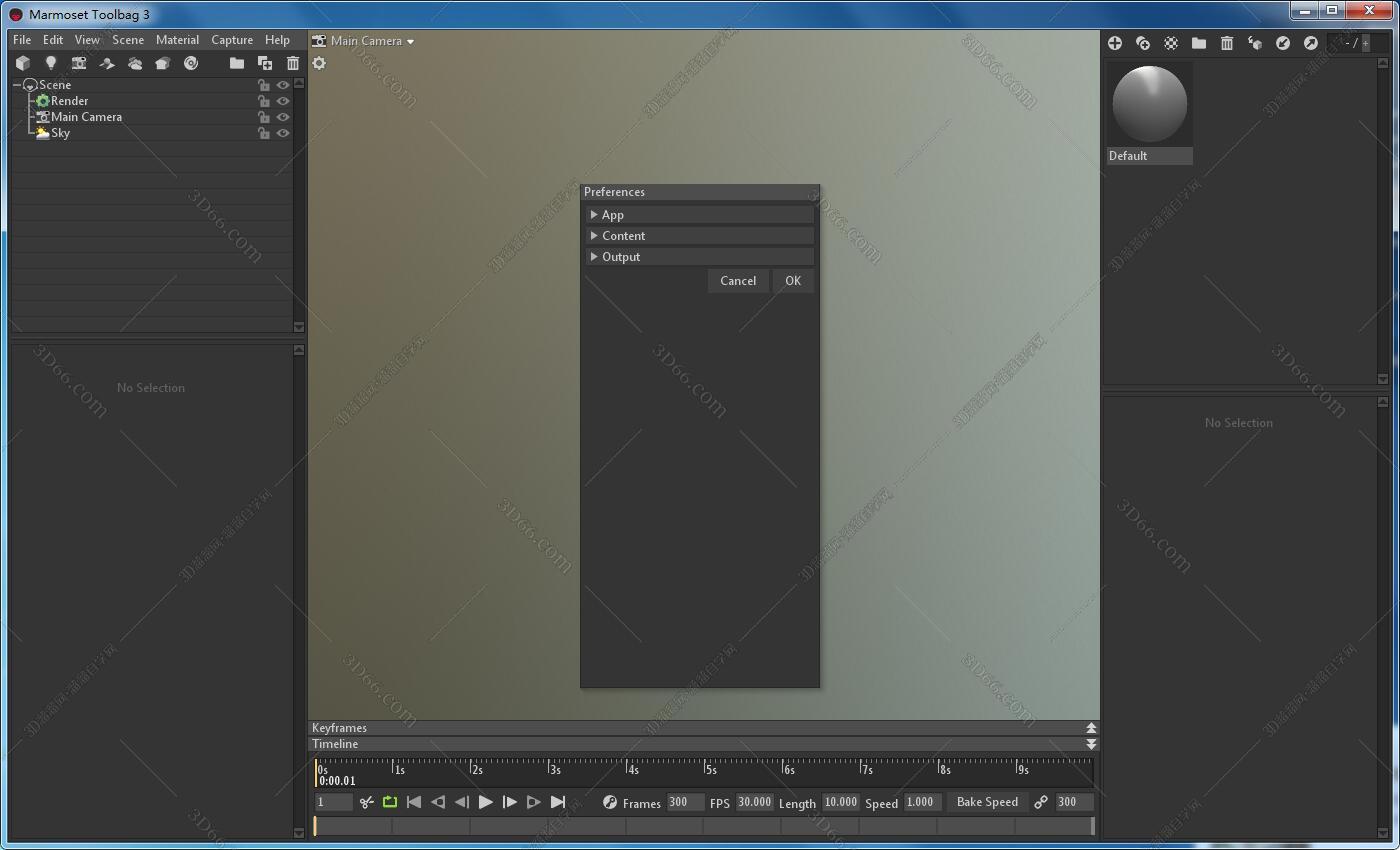Create a new material in the material panel

pos(1114,43)
